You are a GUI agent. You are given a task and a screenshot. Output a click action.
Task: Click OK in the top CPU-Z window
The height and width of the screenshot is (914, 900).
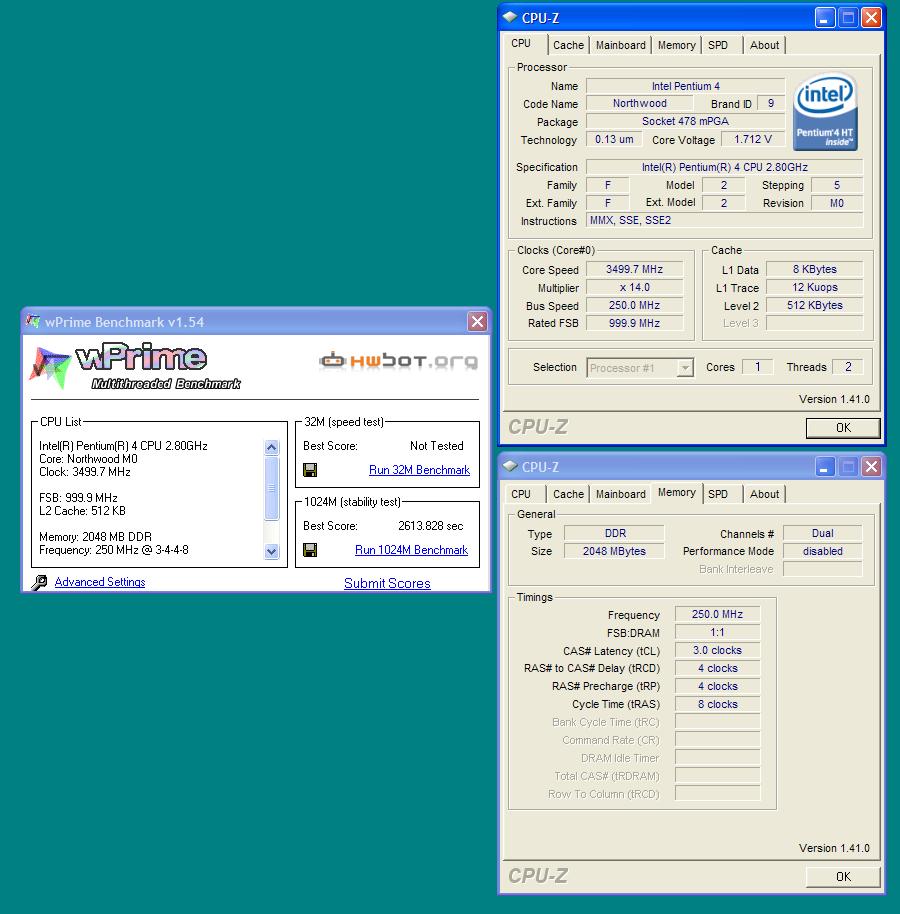coord(843,427)
